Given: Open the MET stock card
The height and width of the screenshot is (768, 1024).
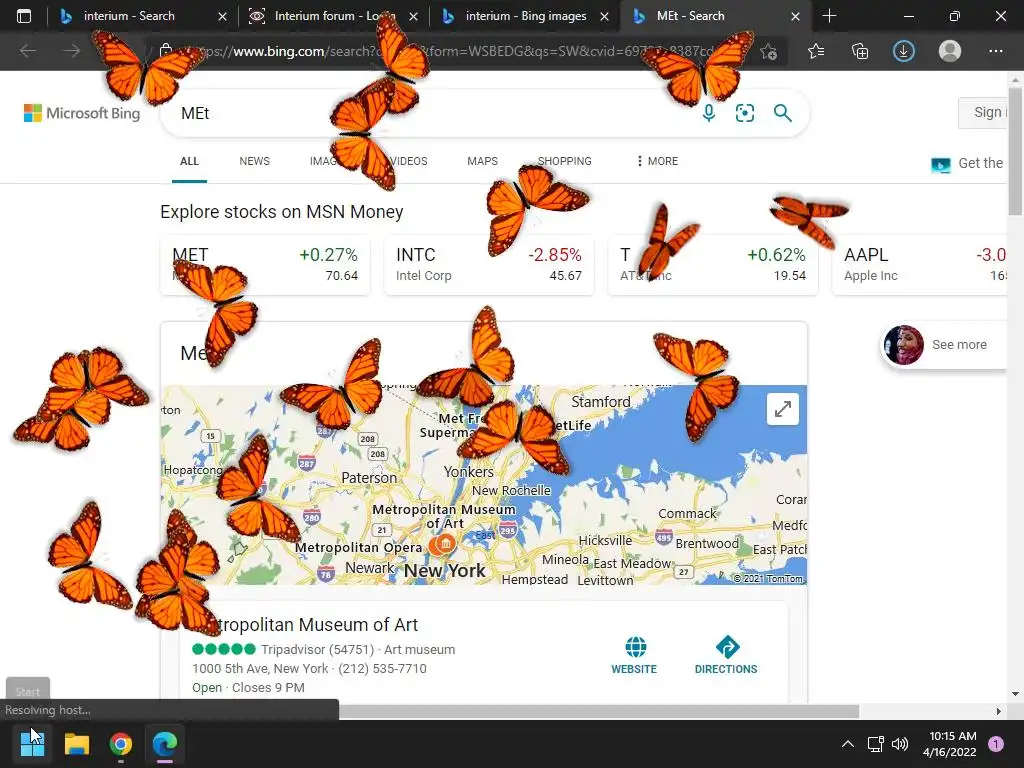Looking at the screenshot, I should coord(265,264).
